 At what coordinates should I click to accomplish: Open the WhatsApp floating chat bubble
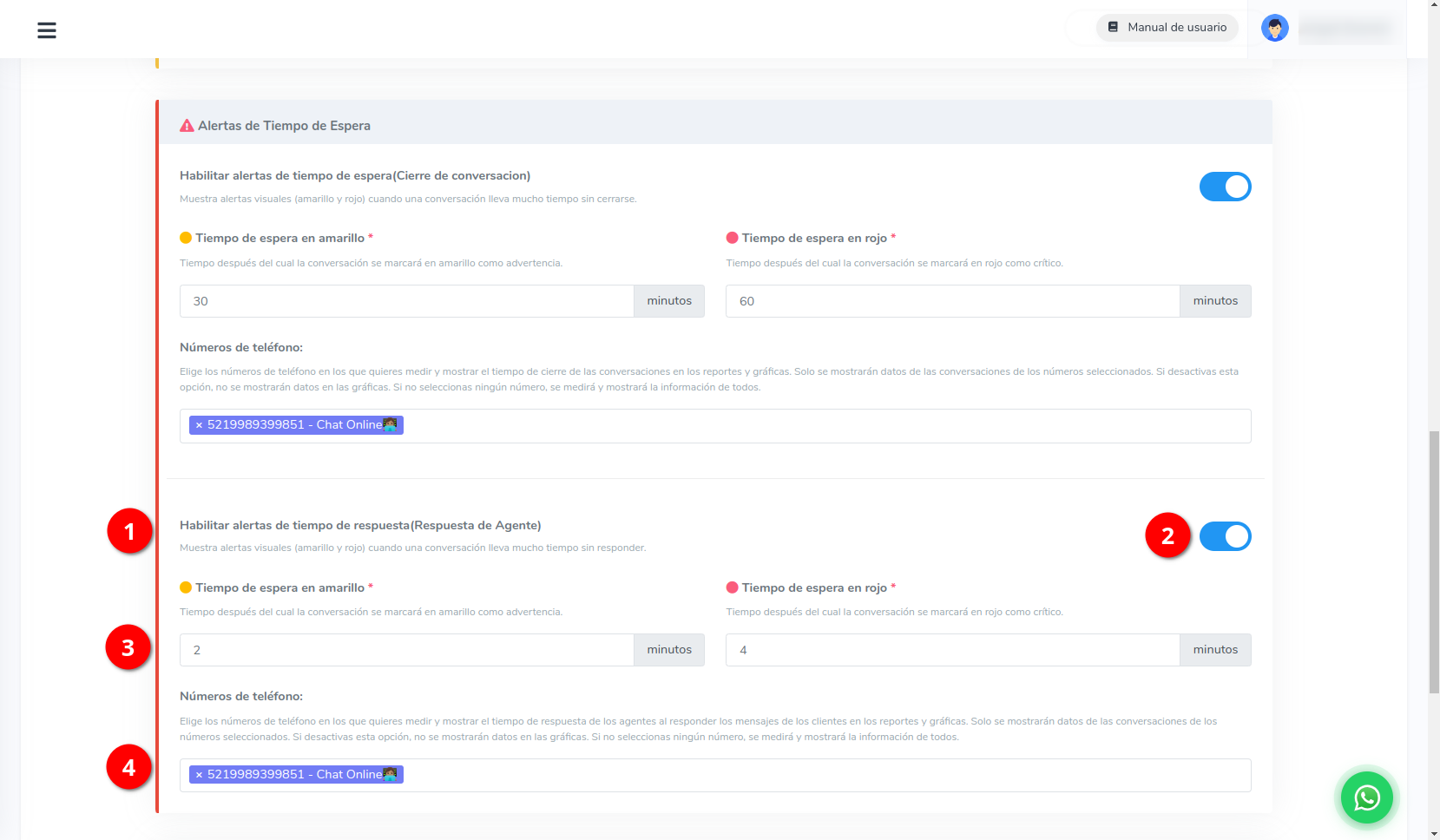[1366, 797]
